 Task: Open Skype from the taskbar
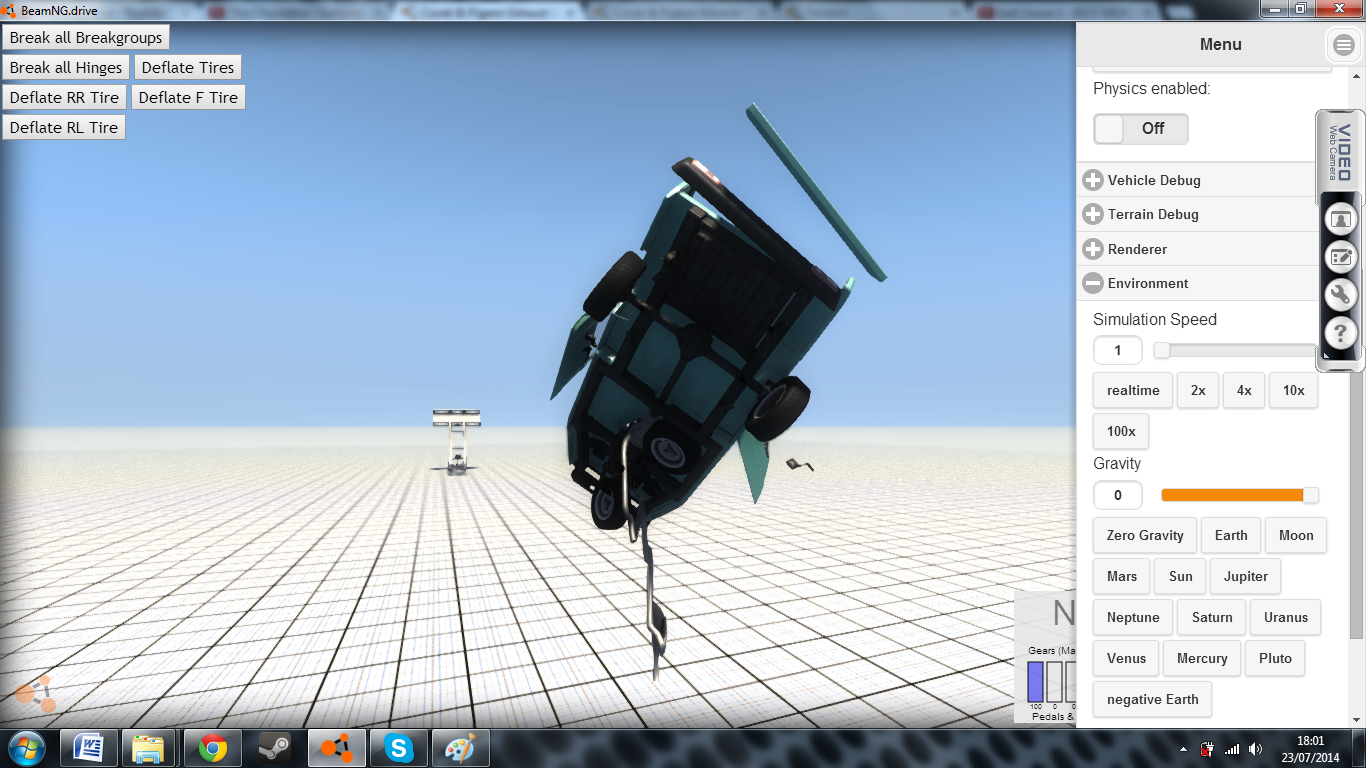point(398,748)
